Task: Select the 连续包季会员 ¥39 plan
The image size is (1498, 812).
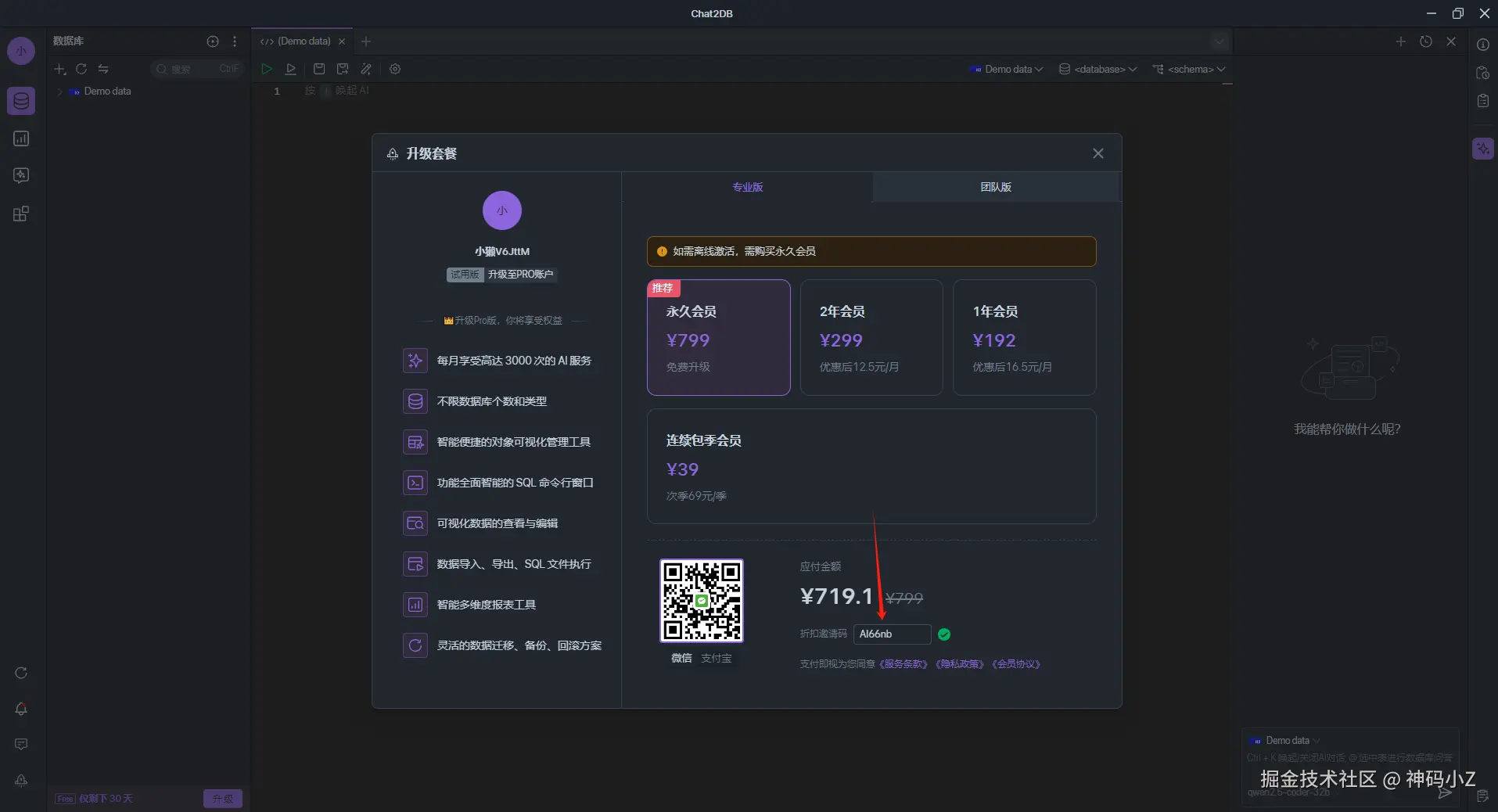Action: (x=871, y=466)
